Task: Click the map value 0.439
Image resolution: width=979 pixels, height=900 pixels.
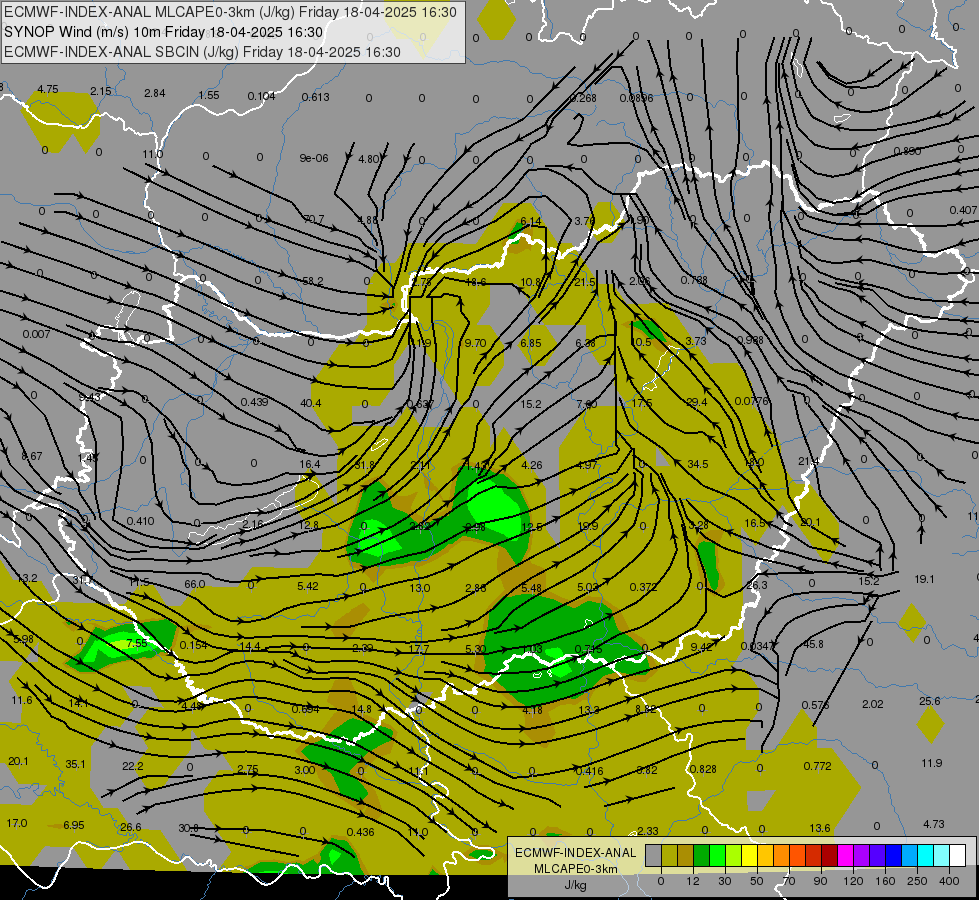Action: pos(254,402)
